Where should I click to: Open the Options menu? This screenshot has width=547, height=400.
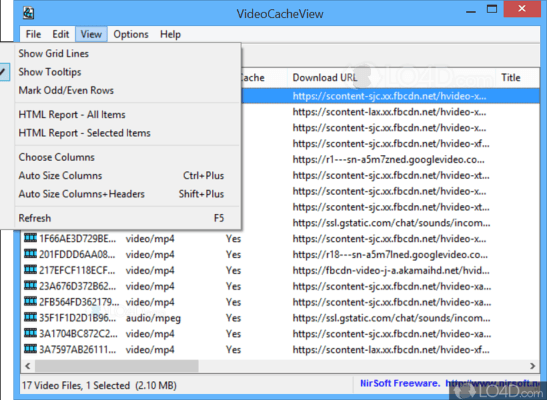[131, 34]
